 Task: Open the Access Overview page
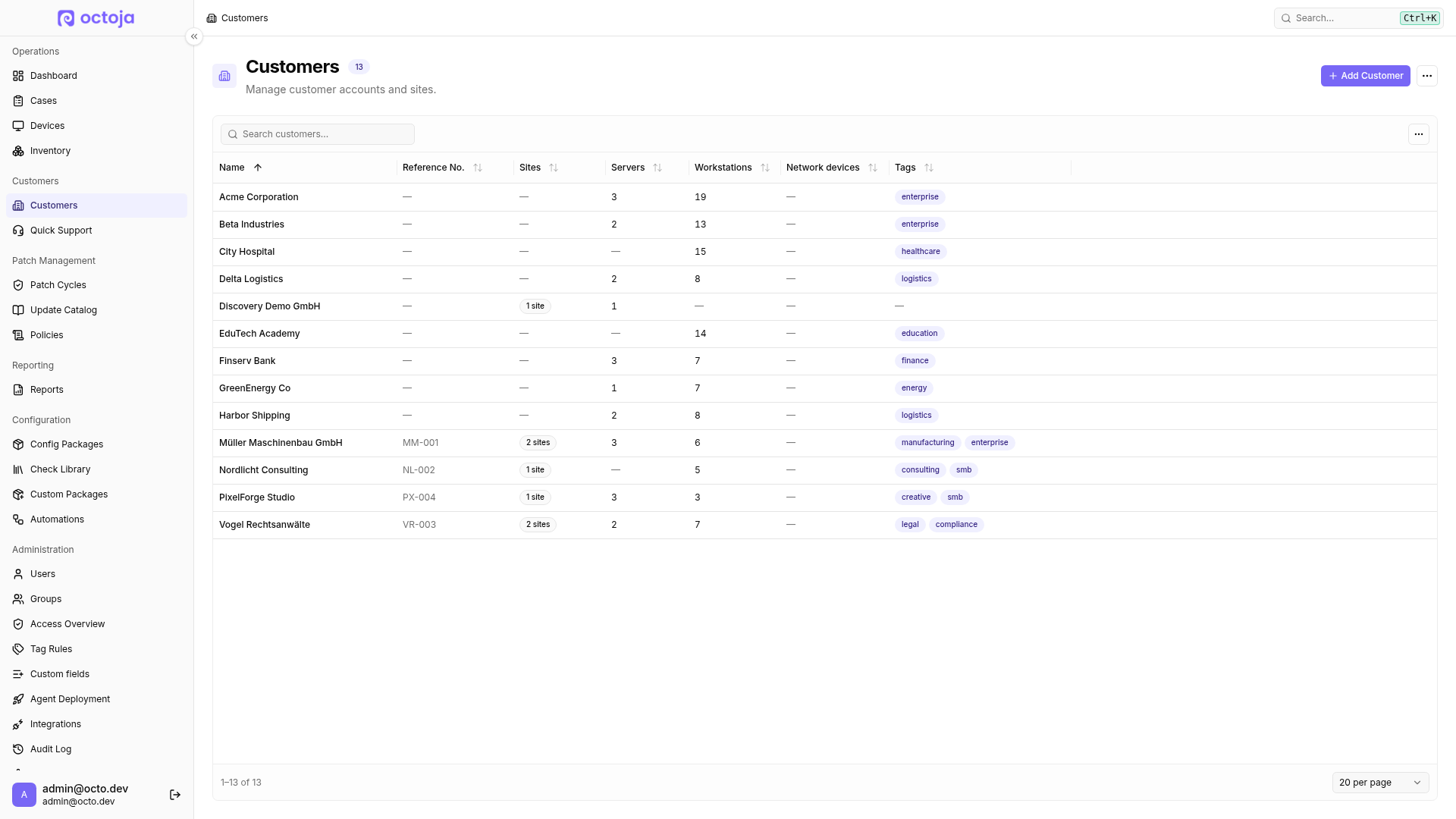96,624
